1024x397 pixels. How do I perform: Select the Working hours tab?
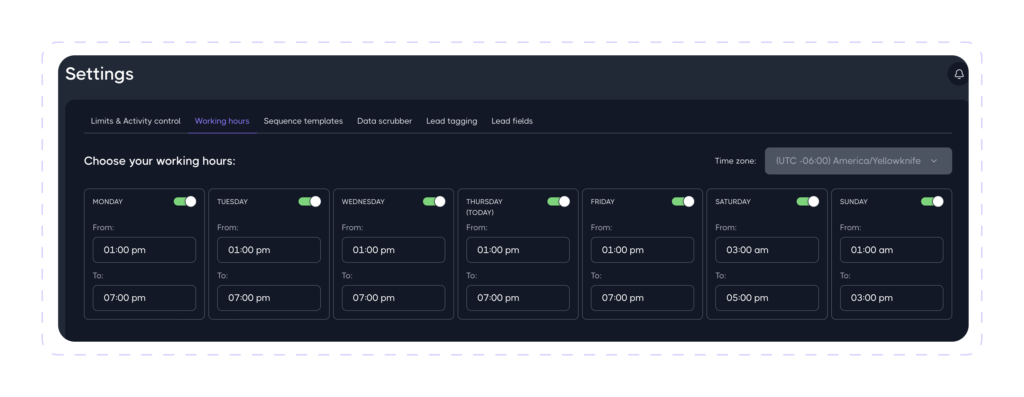click(222, 121)
